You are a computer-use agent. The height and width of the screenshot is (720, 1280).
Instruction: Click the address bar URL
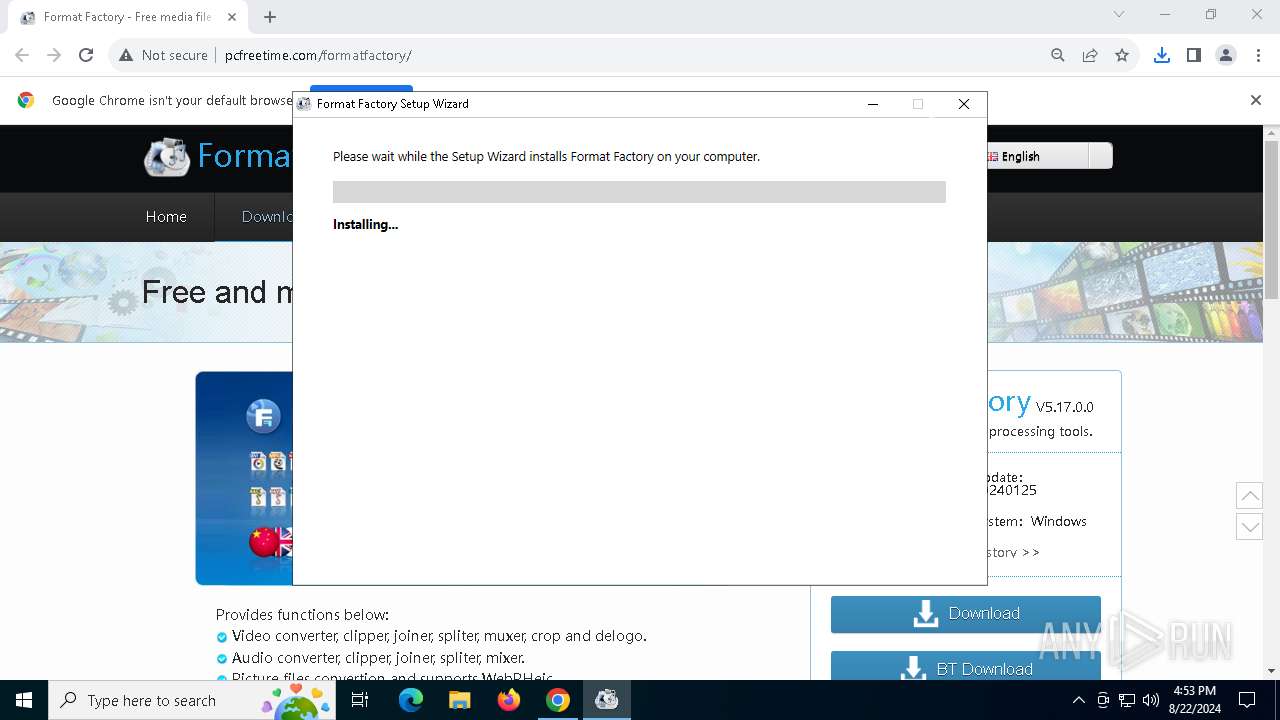coord(318,55)
